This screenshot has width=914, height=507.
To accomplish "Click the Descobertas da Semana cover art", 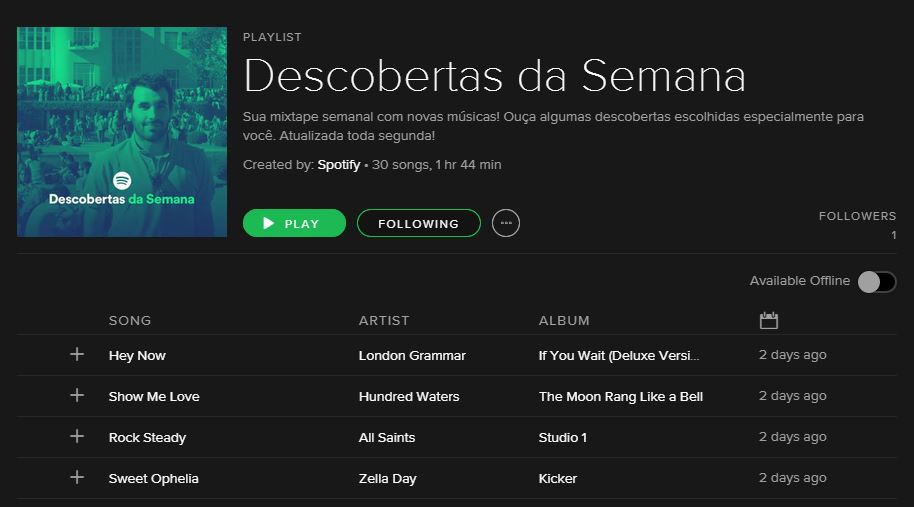I will 122,132.
